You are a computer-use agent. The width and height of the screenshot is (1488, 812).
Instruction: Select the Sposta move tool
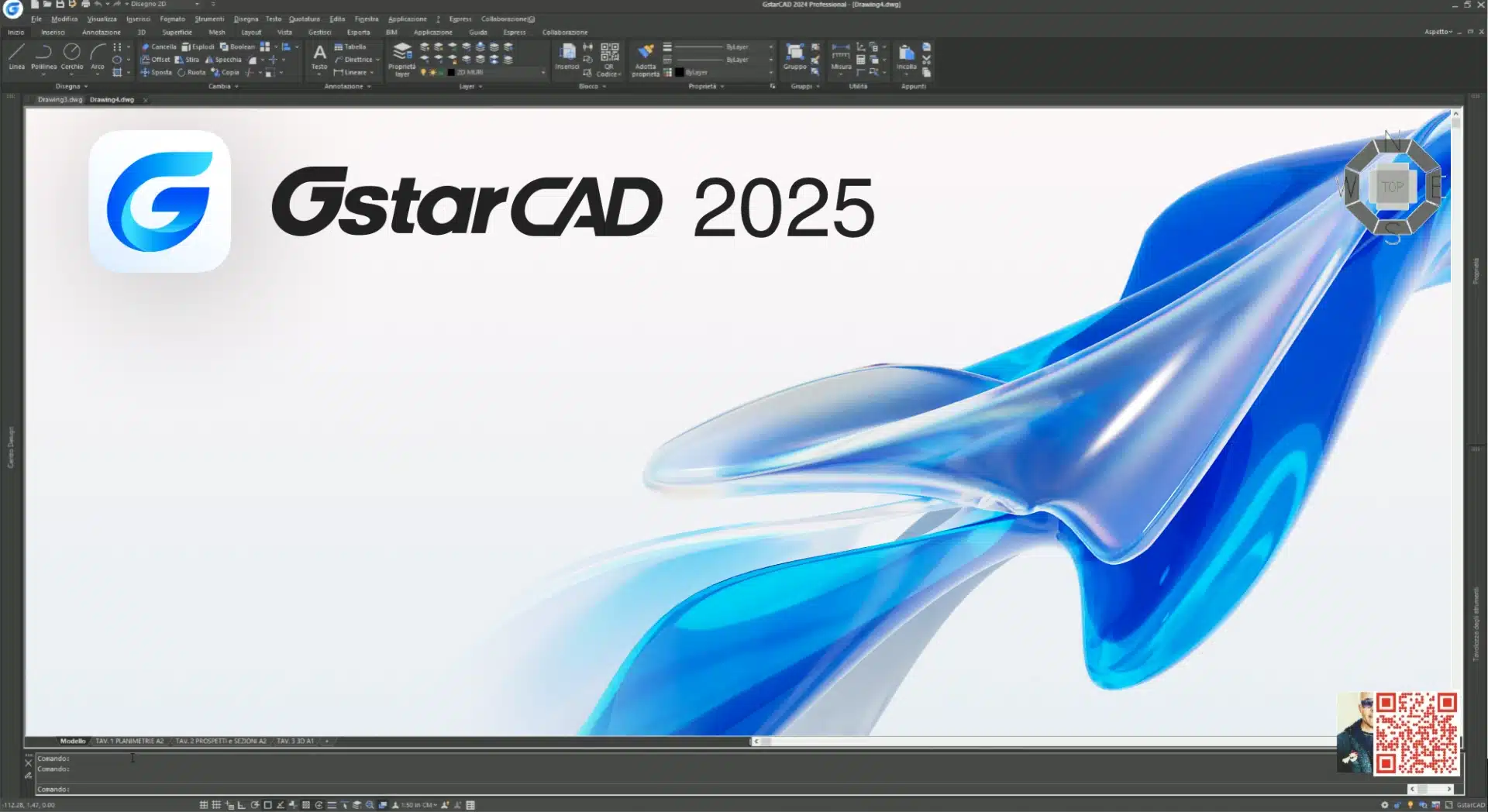156,72
